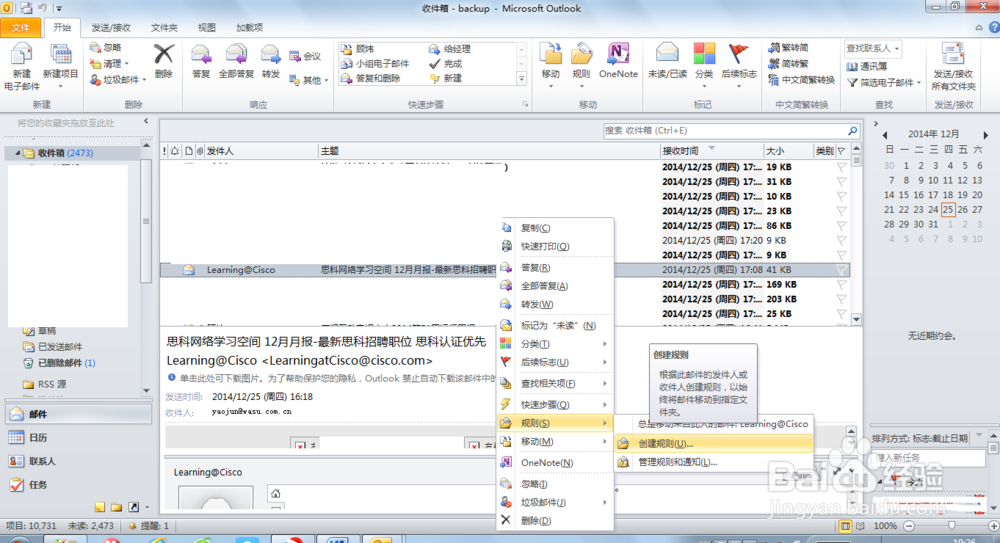The width and height of the screenshot is (1000, 543).
Task: Select Mark as Unread in the context menu
Action: pos(555,325)
